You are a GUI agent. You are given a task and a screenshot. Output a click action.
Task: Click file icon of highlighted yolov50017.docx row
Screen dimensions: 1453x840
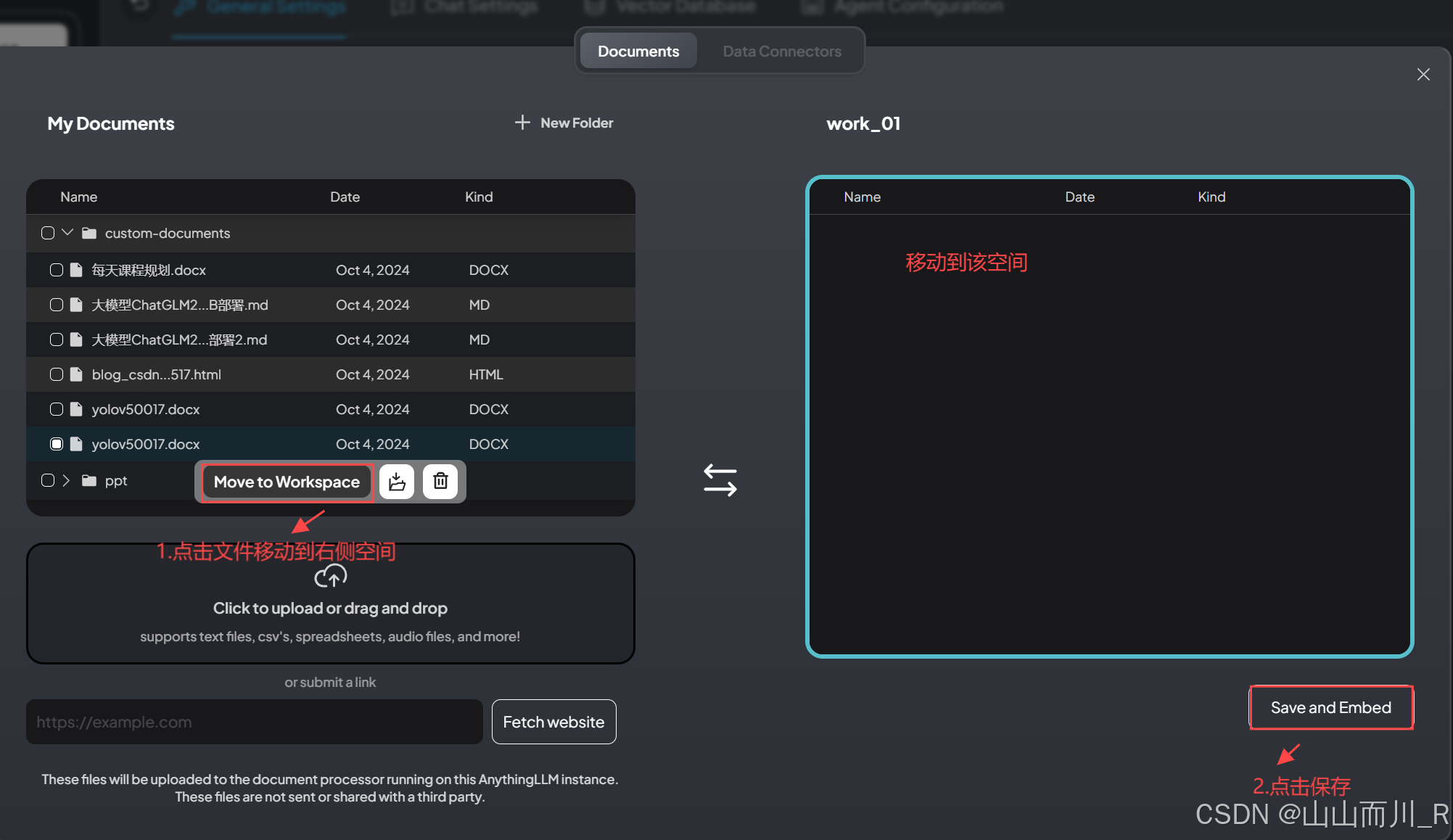pos(76,444)
